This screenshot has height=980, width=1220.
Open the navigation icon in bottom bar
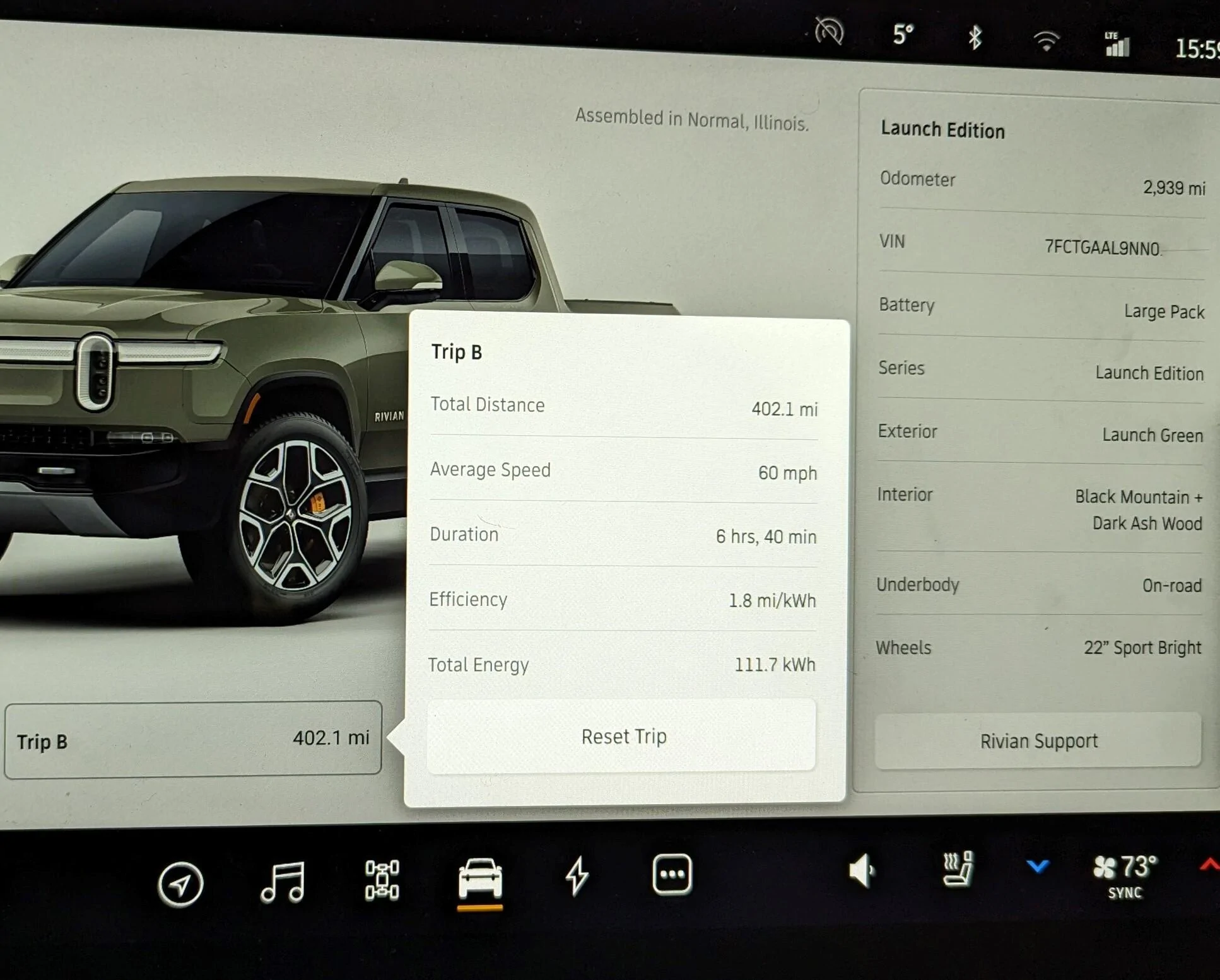click(180, 884)
